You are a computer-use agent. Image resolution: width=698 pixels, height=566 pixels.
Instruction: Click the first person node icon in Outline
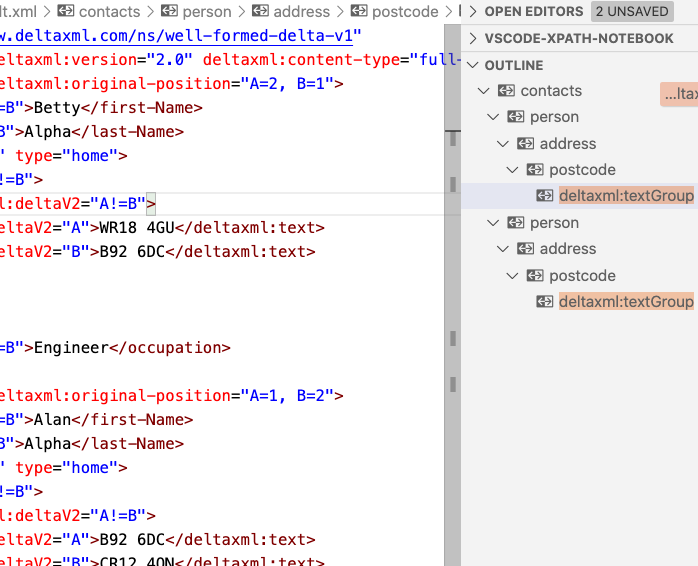tap(516, 117)
